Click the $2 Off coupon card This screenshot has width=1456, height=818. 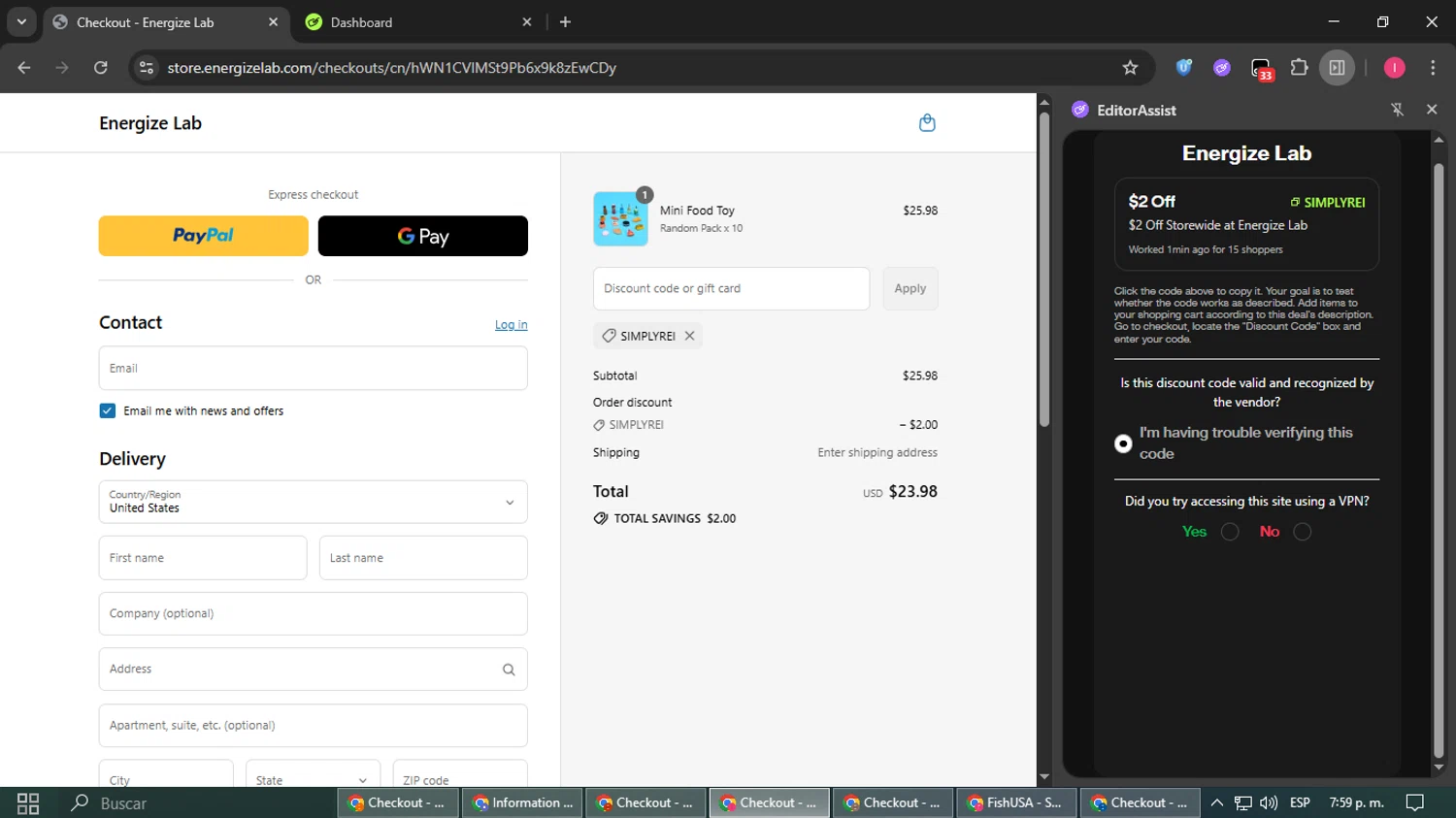pyautogui.click(x=1246, y=224)
